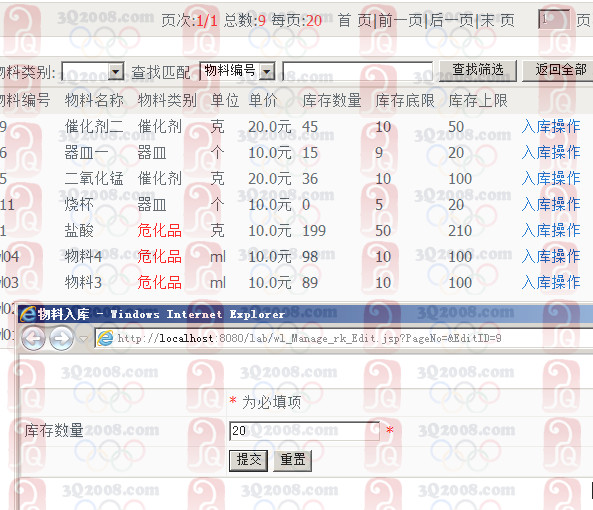
Task: Click the 库存数量 input field
Action: point(304,431)
